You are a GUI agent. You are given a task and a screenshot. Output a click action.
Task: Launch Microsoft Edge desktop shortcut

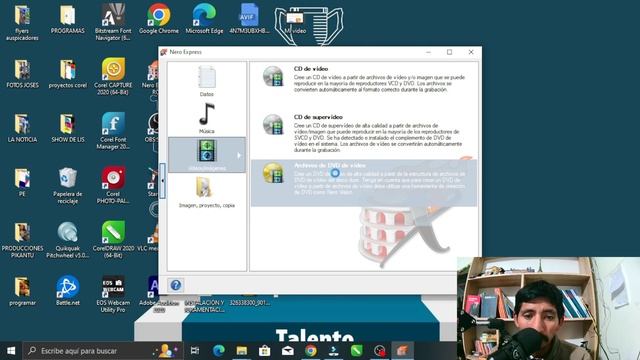pyautogui.click(x=204, y=20)
